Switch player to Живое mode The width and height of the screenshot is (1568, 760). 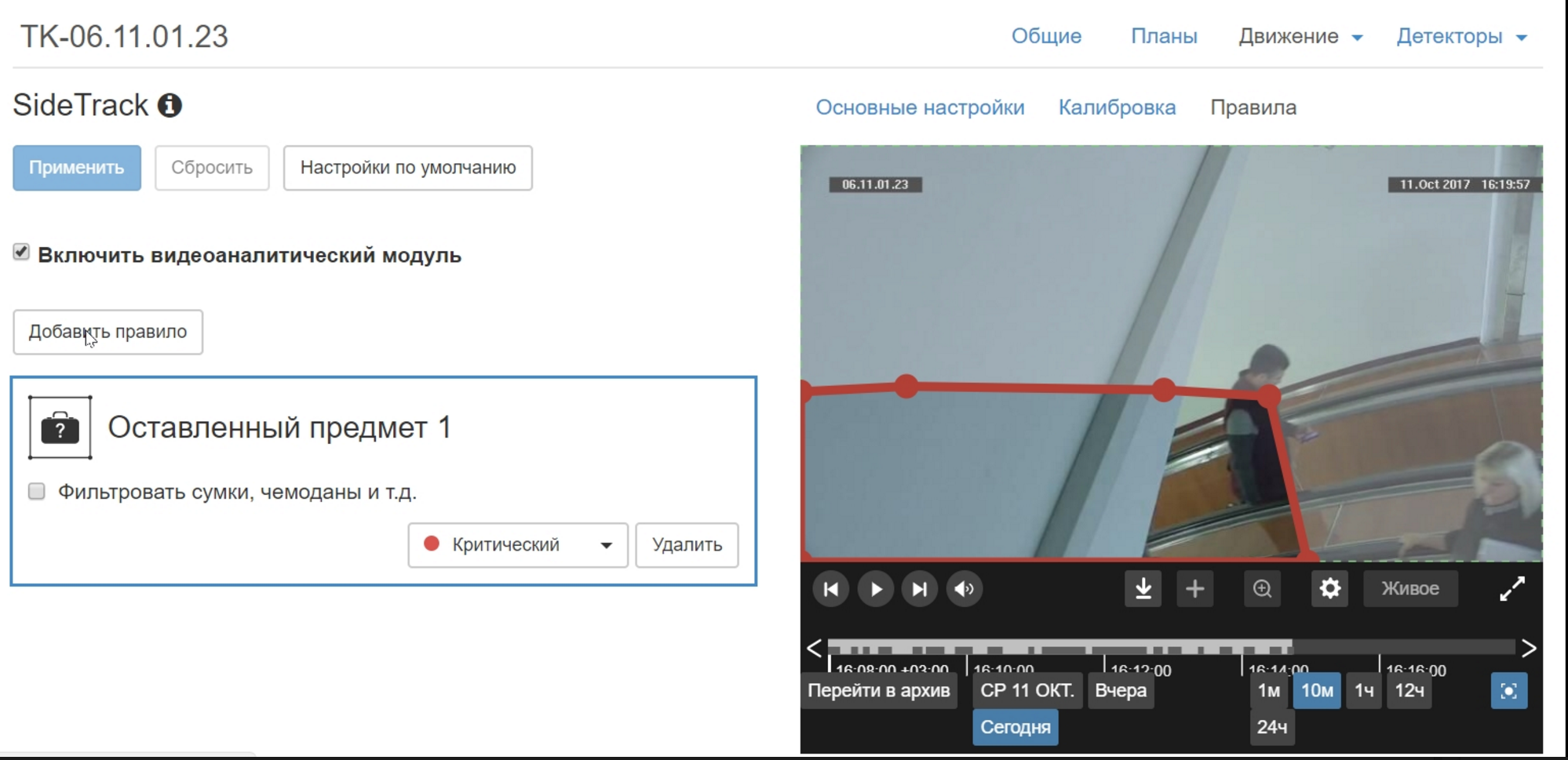pos(1410,589)
